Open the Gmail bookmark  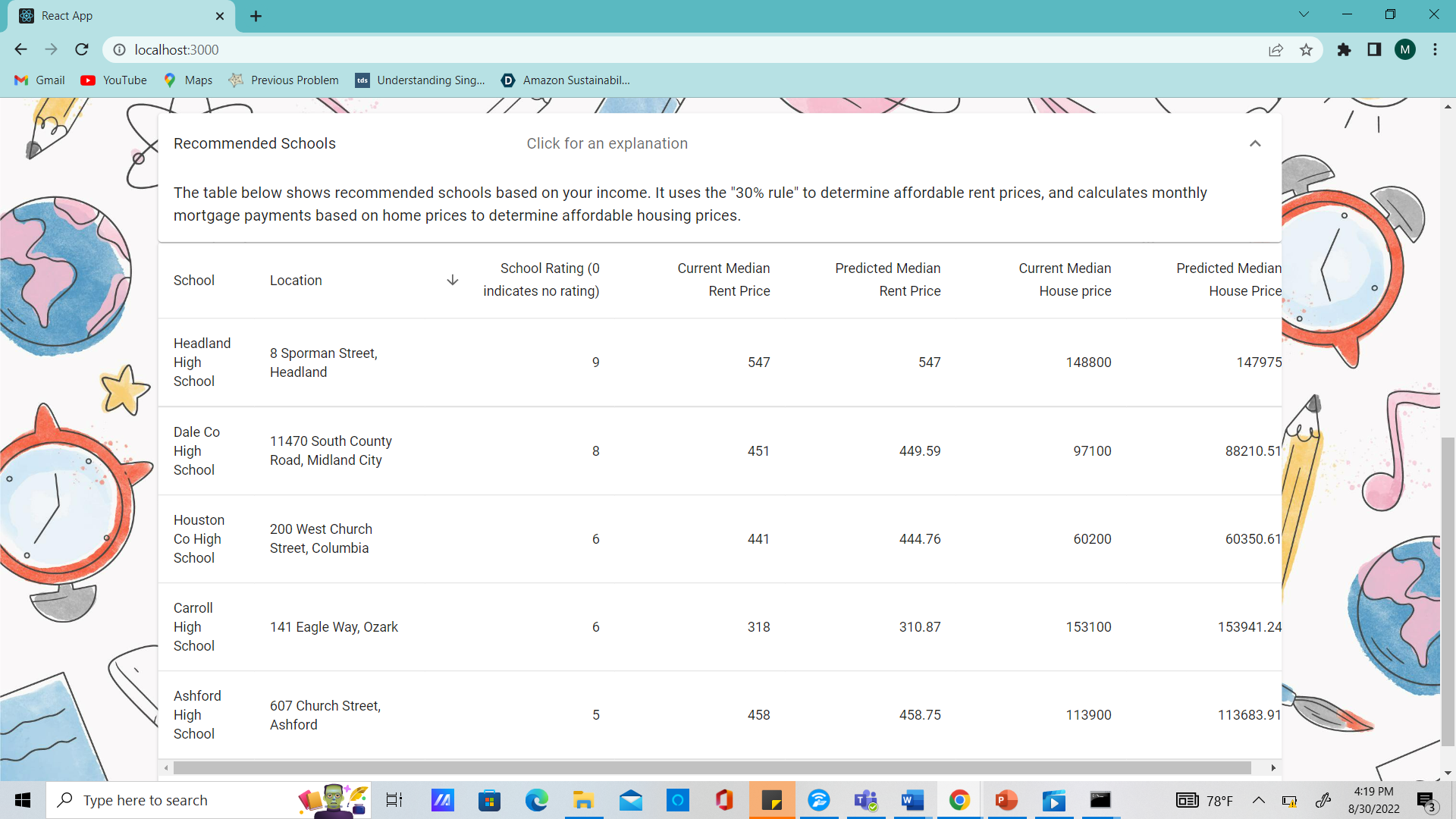point(40,80)
